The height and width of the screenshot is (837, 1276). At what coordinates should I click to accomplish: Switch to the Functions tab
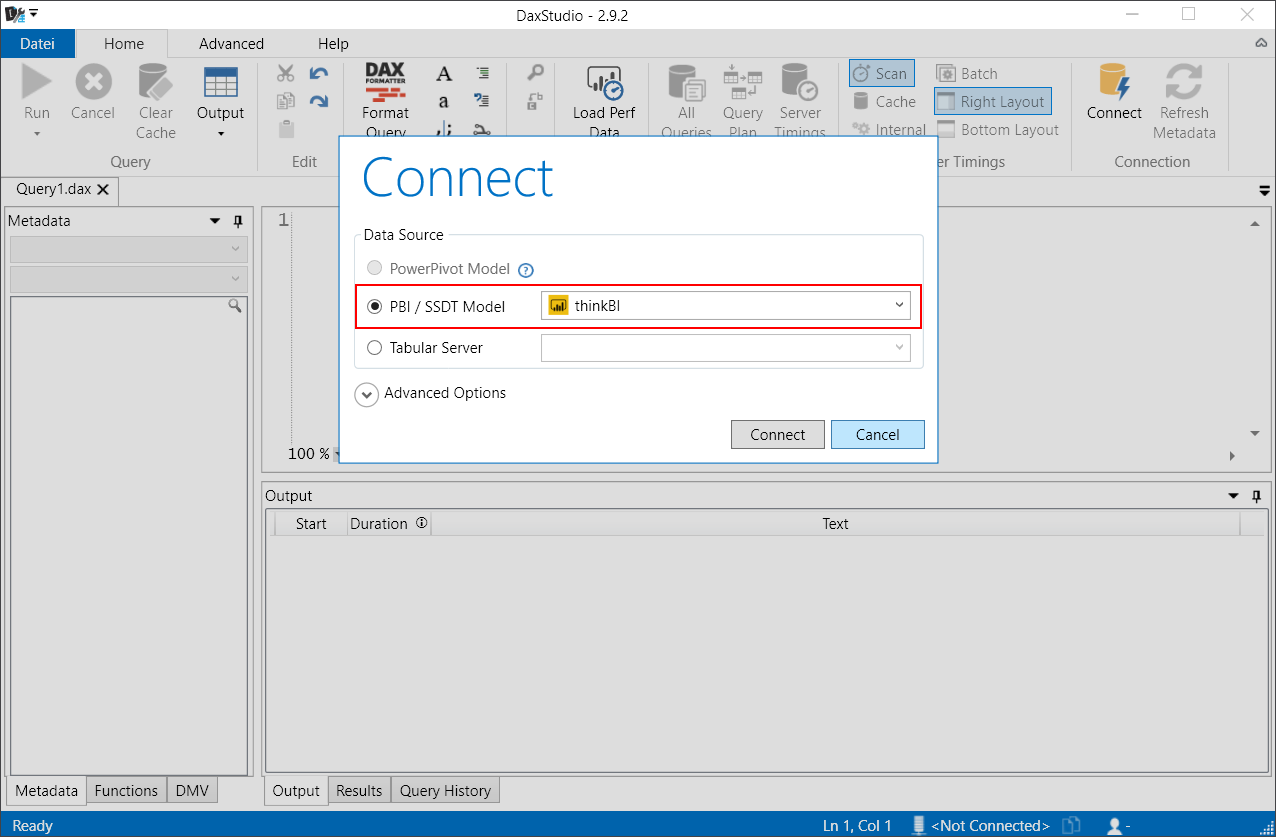coord(126,790)
